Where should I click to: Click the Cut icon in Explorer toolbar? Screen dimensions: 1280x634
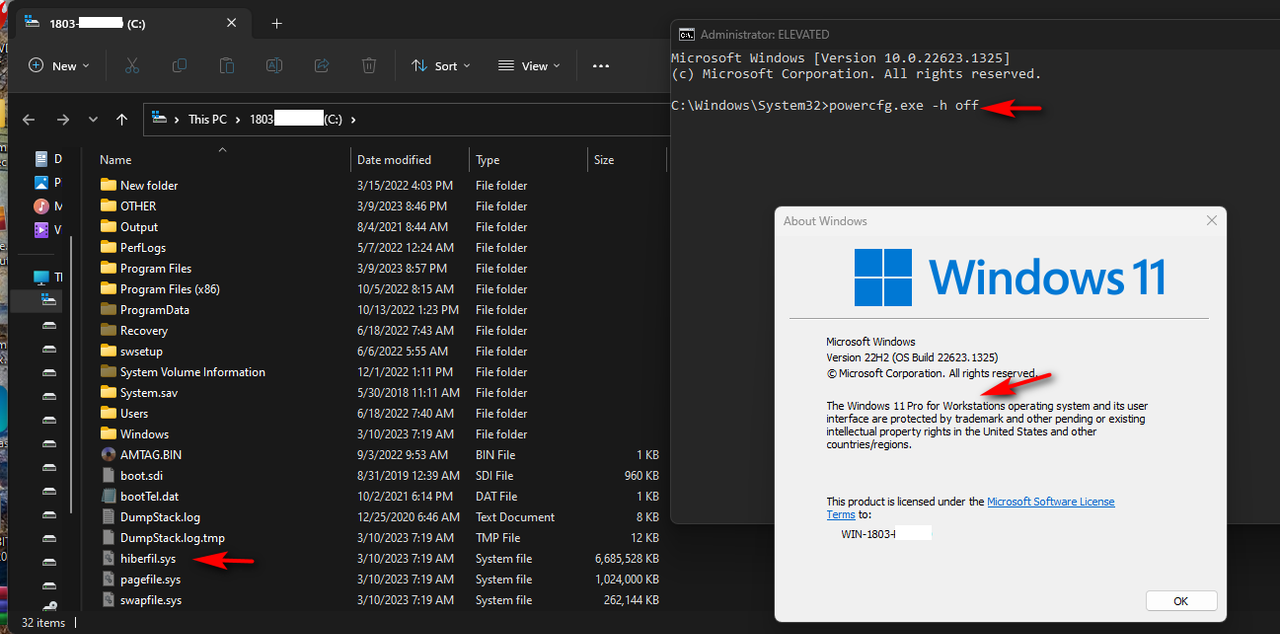[132, 66]
